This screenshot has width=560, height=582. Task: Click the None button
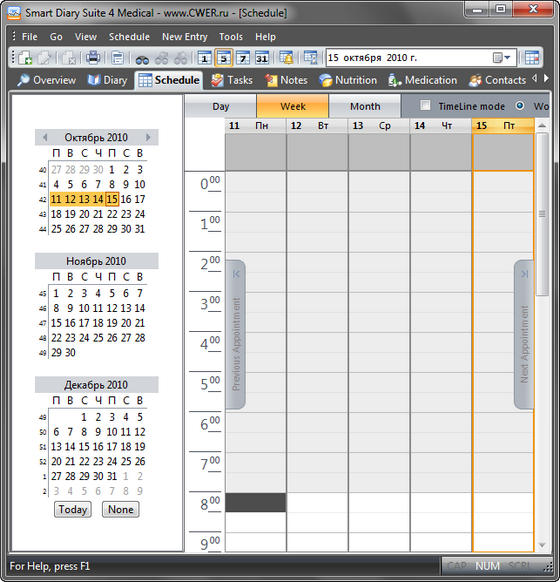coord(121,509)
